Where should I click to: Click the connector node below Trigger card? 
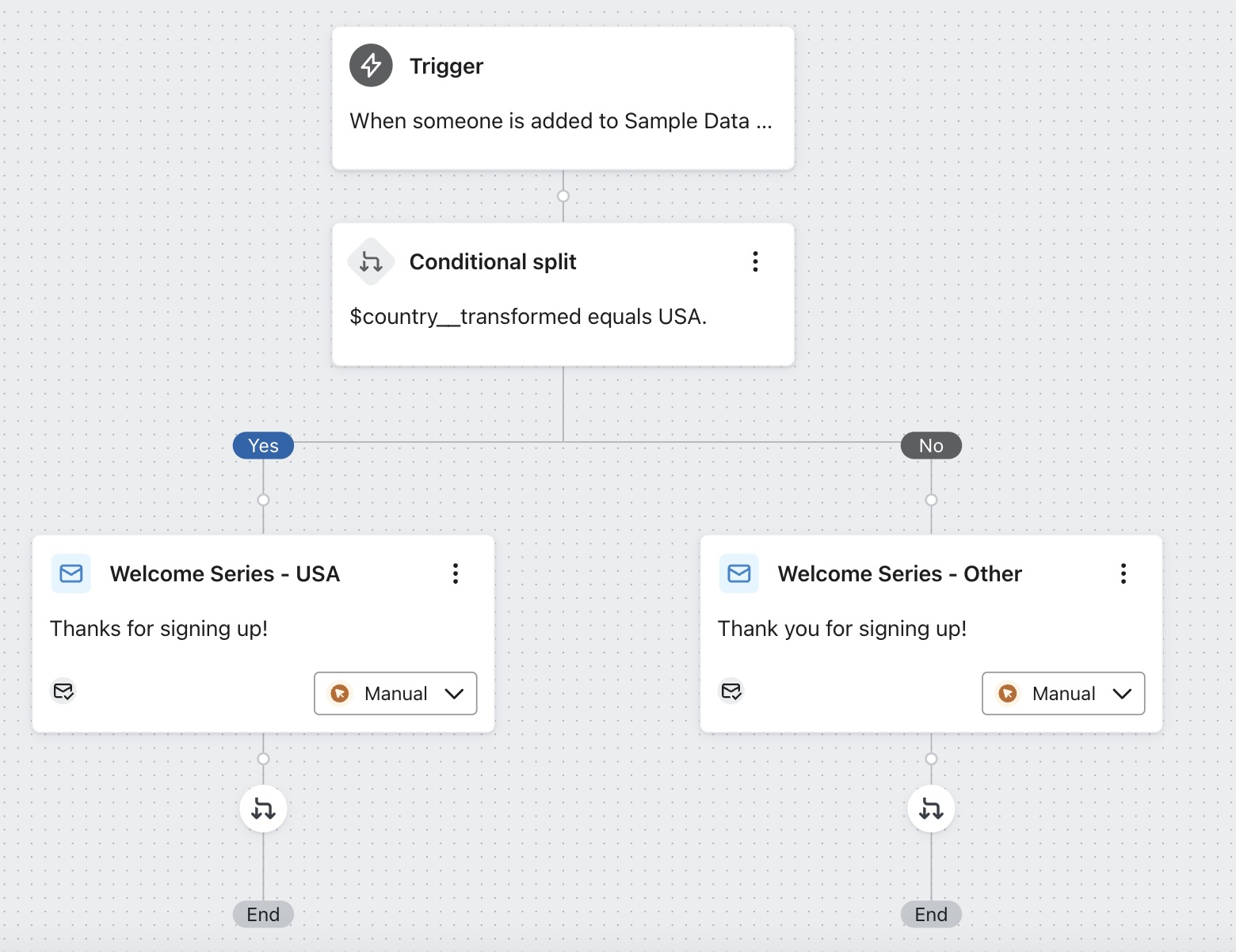[563, 196]
